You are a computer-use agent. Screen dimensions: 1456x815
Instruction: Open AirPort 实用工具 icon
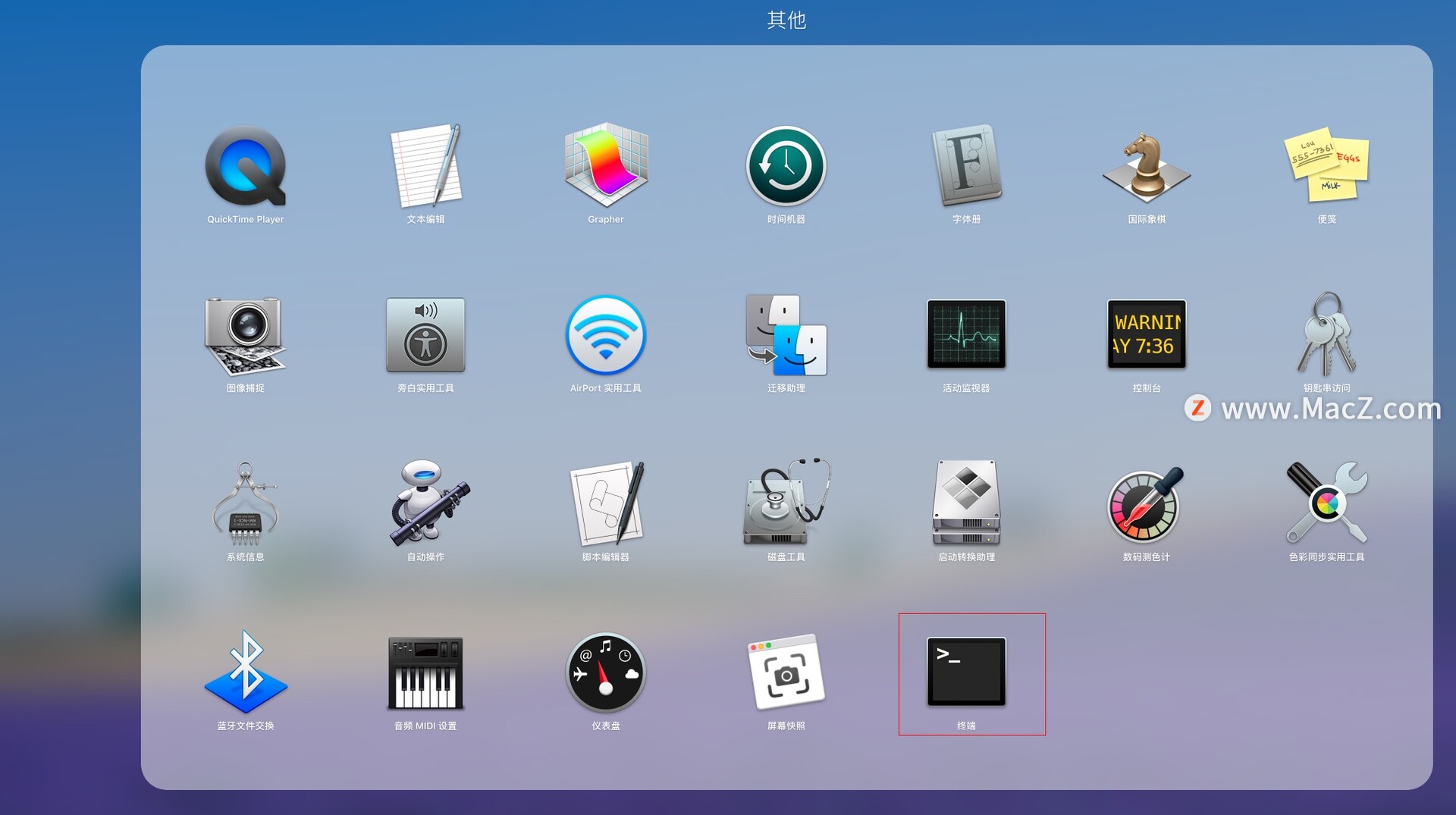606,335
